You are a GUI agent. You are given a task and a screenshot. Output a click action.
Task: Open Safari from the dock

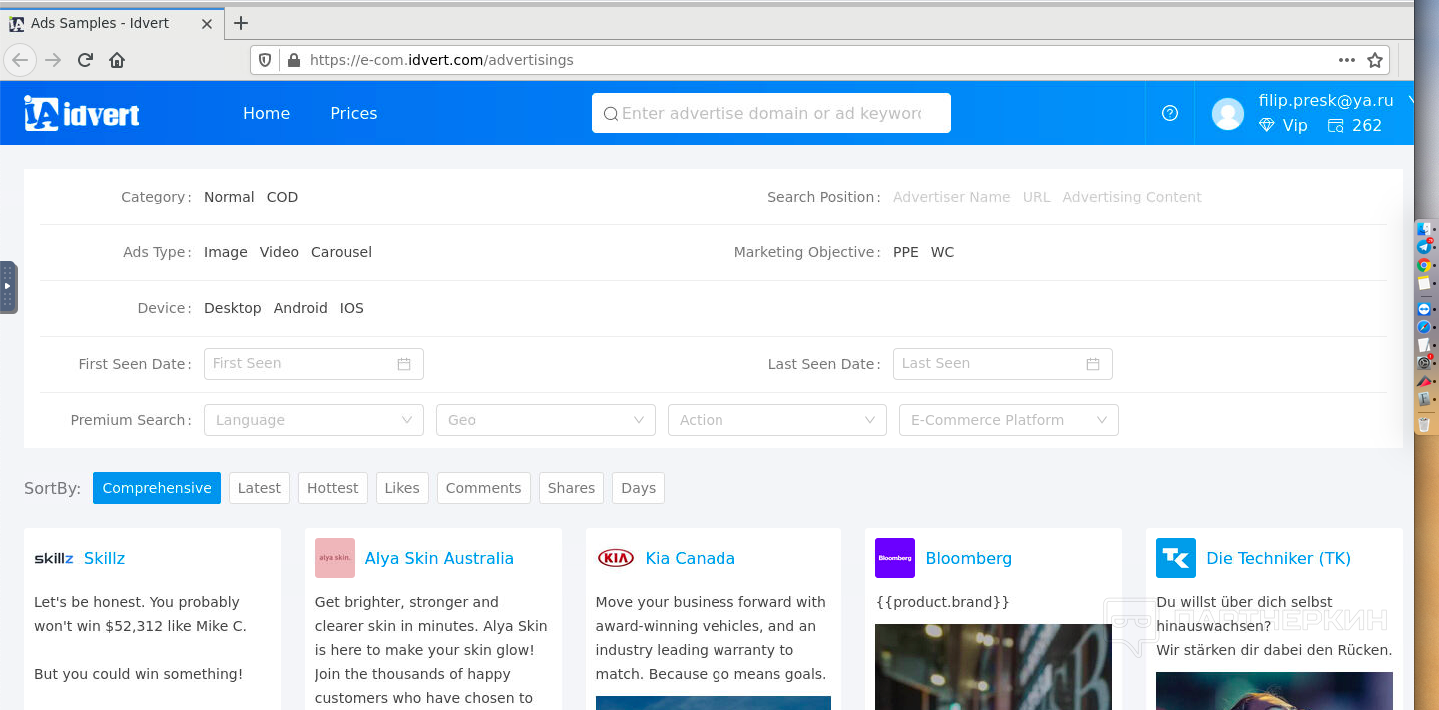1424,327
